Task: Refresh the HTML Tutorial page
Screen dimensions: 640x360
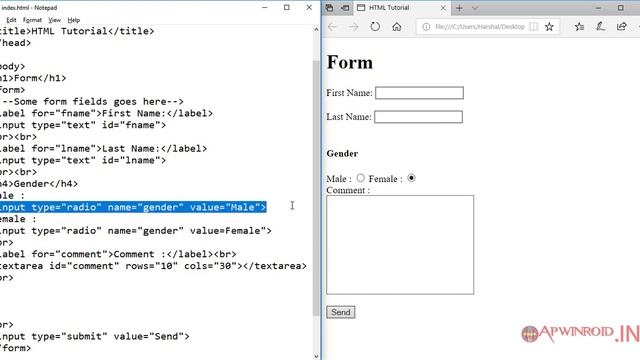Action: click(375, 27)
